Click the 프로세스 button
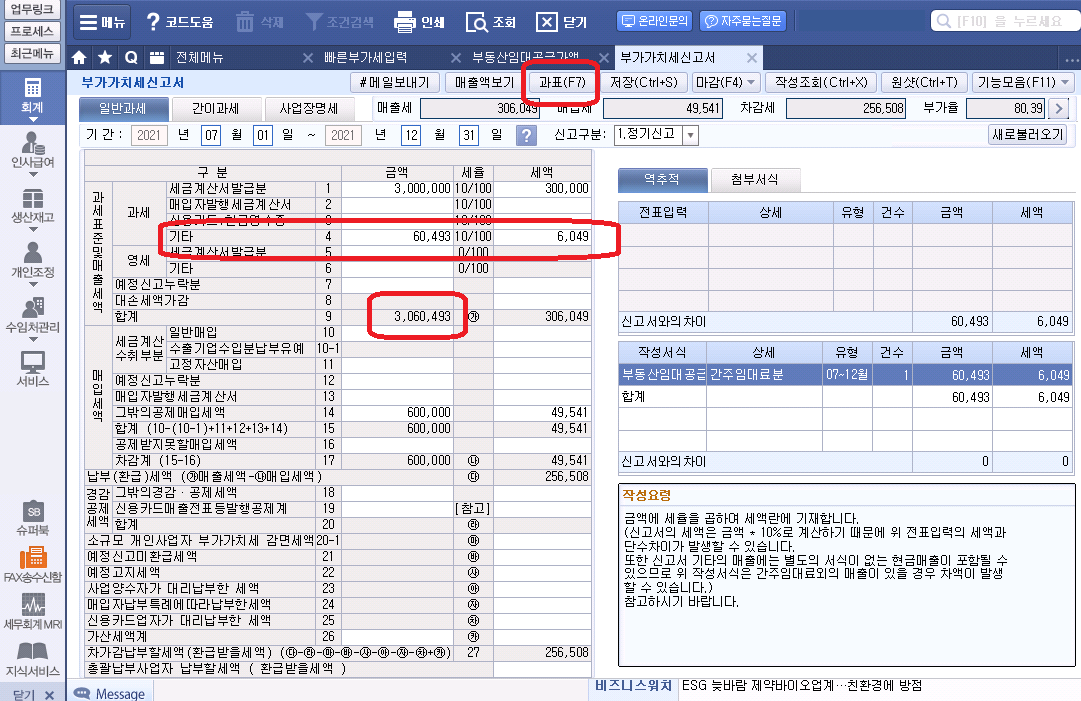This screenshot has width=1081, height=701. pyautogui.click(x=32, y=31)
